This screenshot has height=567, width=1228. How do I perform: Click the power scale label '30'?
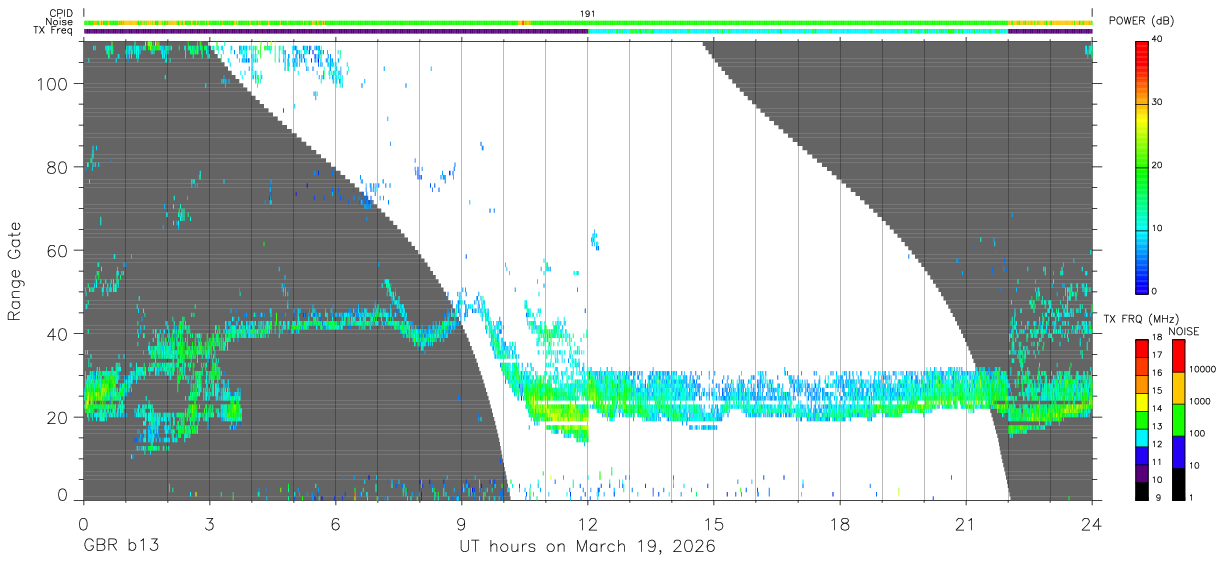1158,102
